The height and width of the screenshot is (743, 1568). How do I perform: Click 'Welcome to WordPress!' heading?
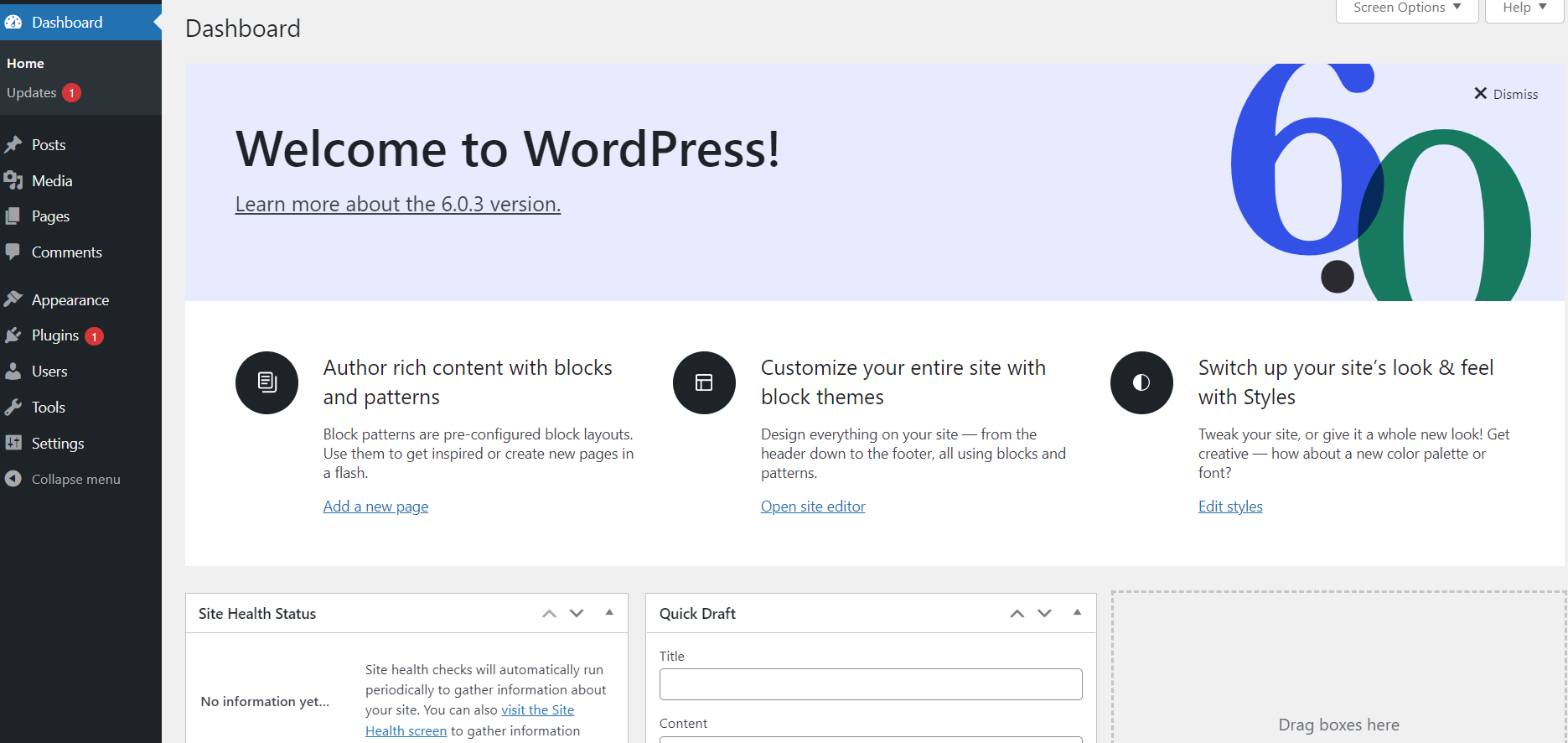508,149
